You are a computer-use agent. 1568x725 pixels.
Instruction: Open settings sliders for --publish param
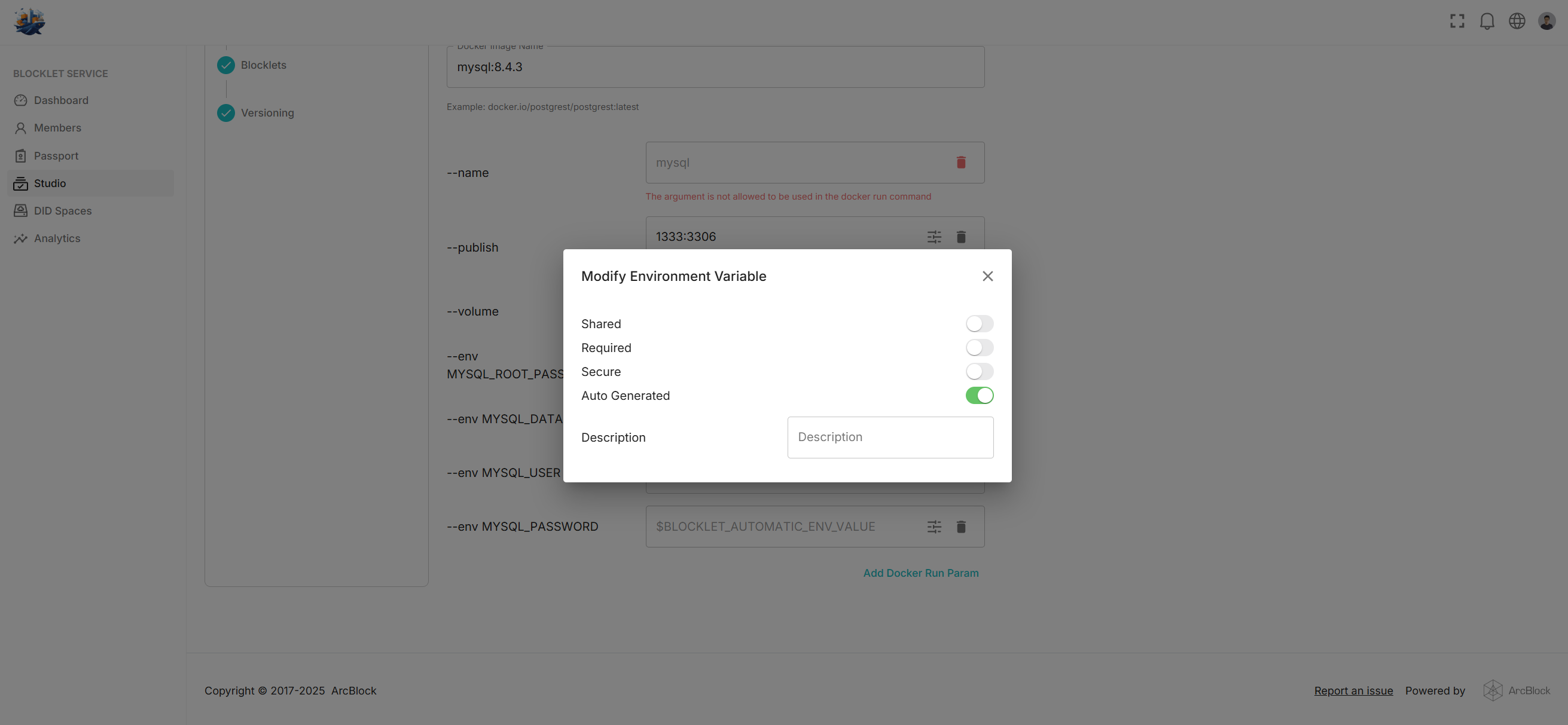click(934, 237)
